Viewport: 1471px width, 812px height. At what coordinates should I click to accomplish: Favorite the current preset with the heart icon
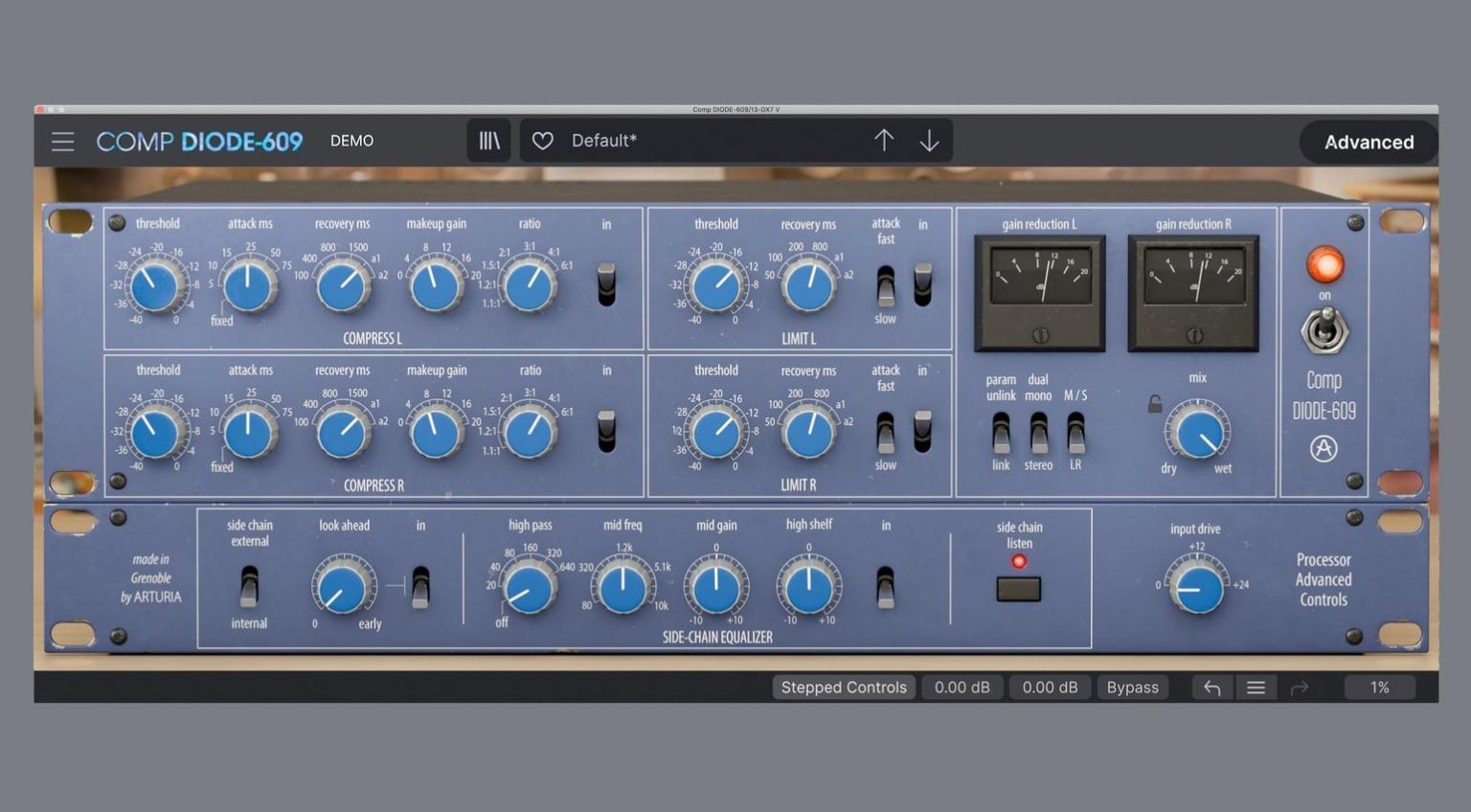click(542, 140)
